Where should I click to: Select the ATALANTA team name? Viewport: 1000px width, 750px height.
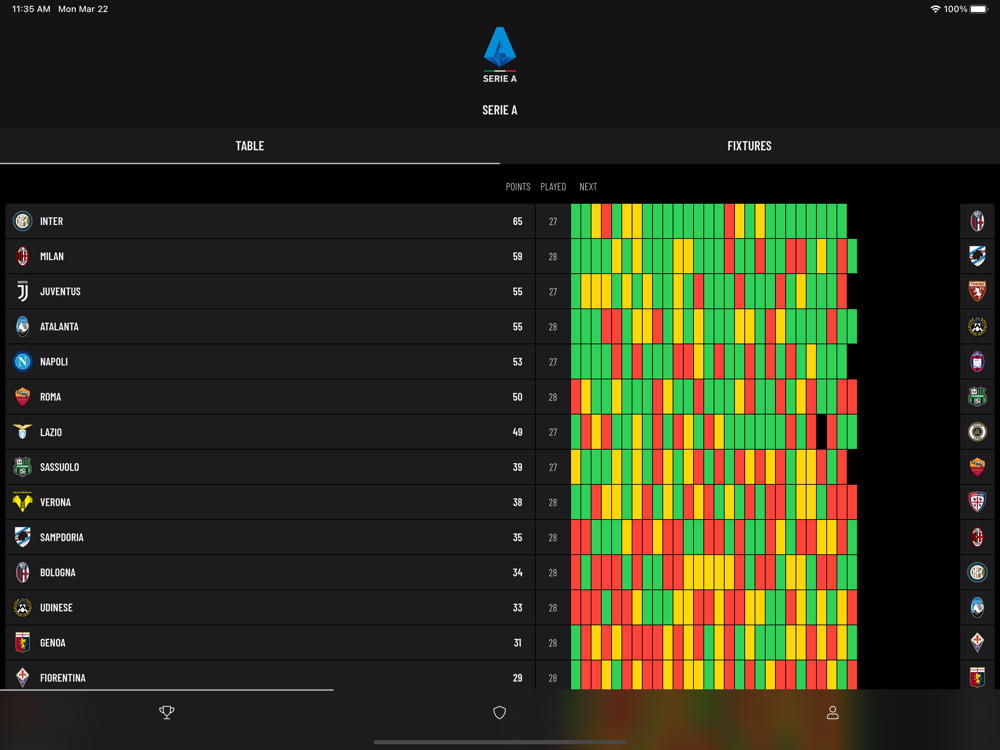[59, 327]
